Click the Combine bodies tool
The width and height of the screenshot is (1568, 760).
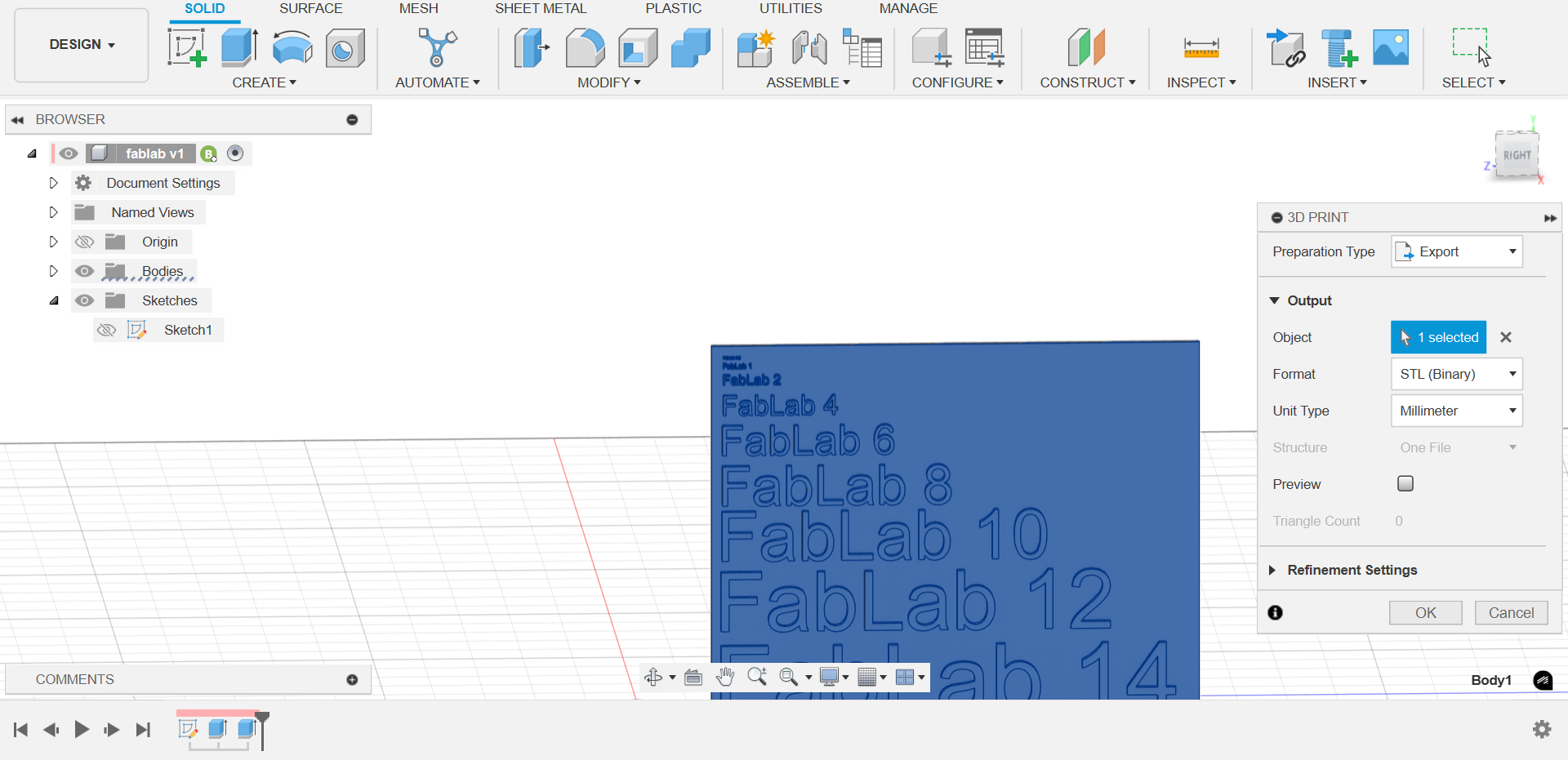(691, 47)
